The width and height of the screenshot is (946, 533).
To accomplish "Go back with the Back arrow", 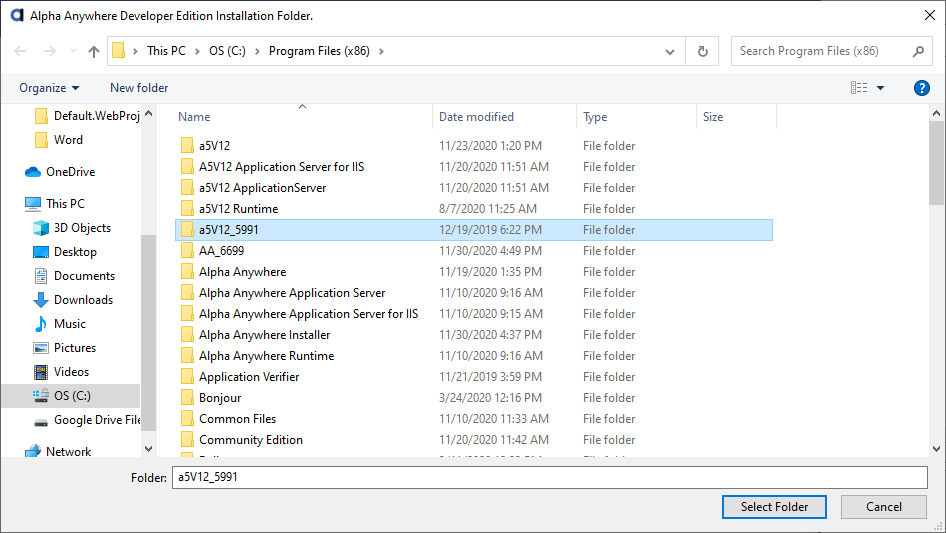I will coord(20,51).
